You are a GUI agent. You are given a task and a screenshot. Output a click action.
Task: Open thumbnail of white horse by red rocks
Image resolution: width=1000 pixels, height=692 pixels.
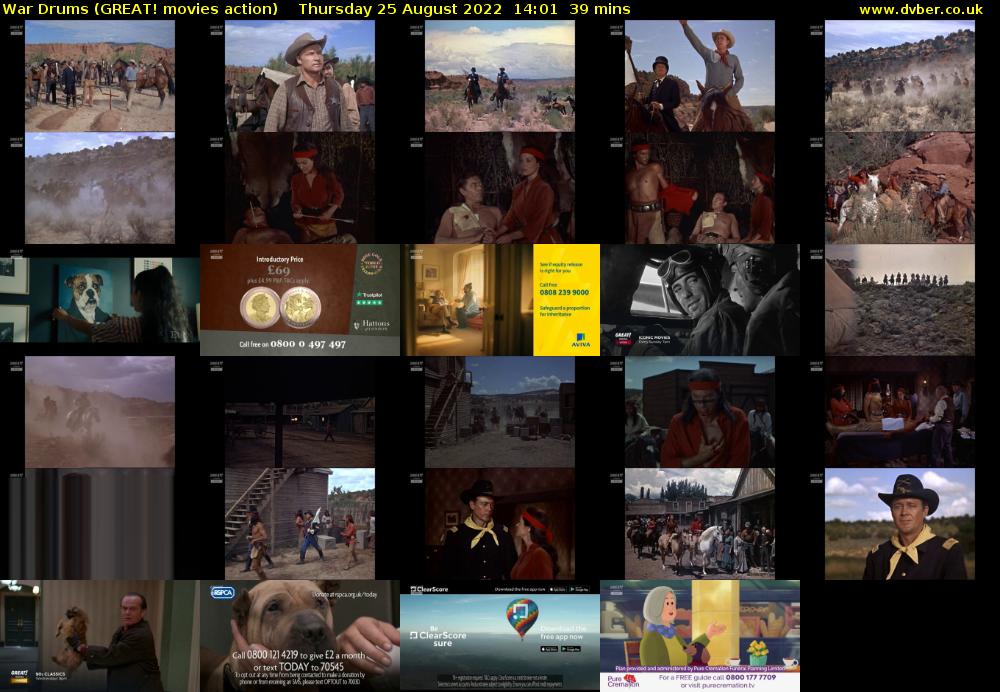(x=899, y=188)
